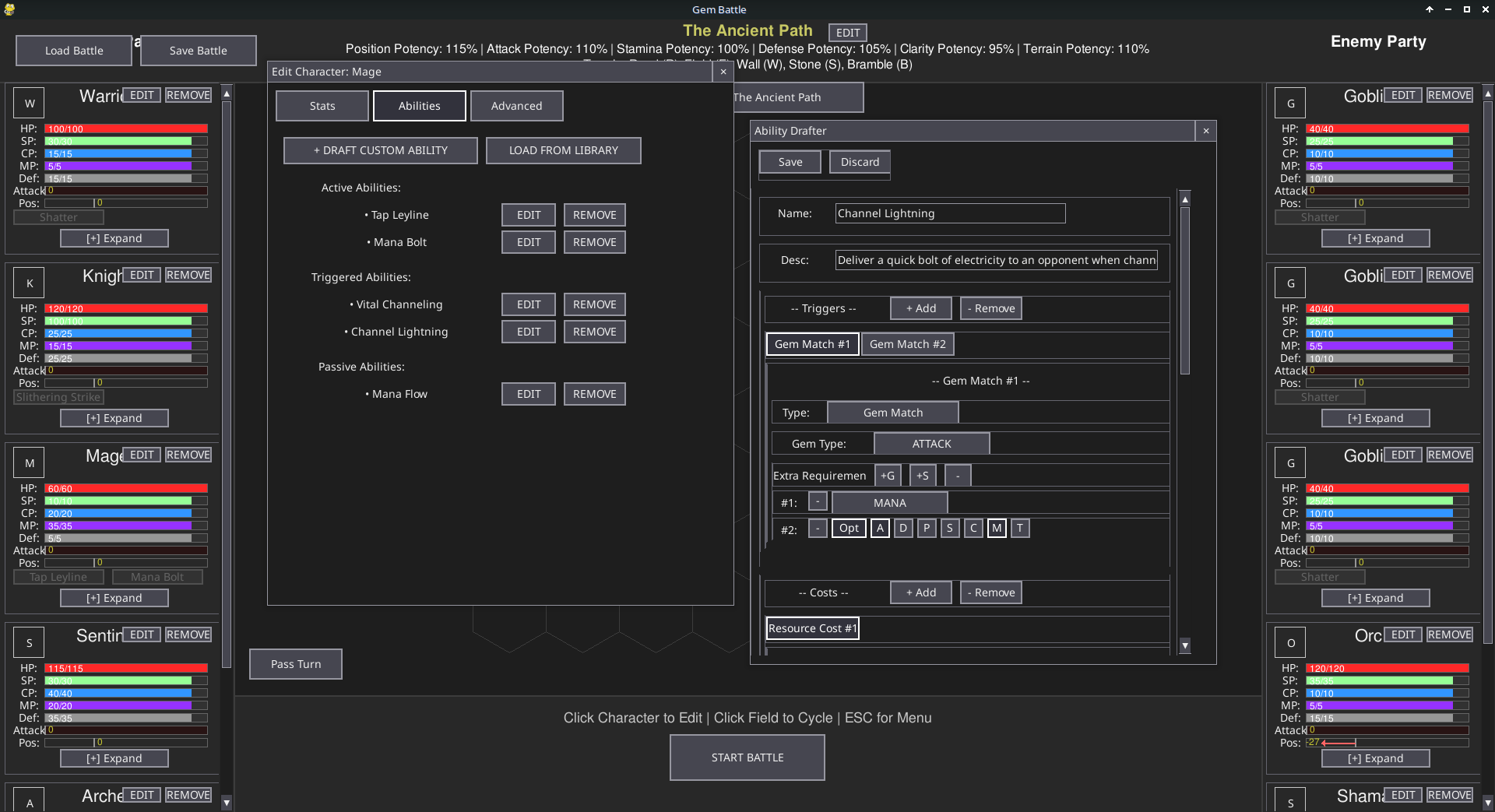This screenshot has width=1495, height=812.
Task: Expand the Warrior character panel
Action: [x=114, y=237]
